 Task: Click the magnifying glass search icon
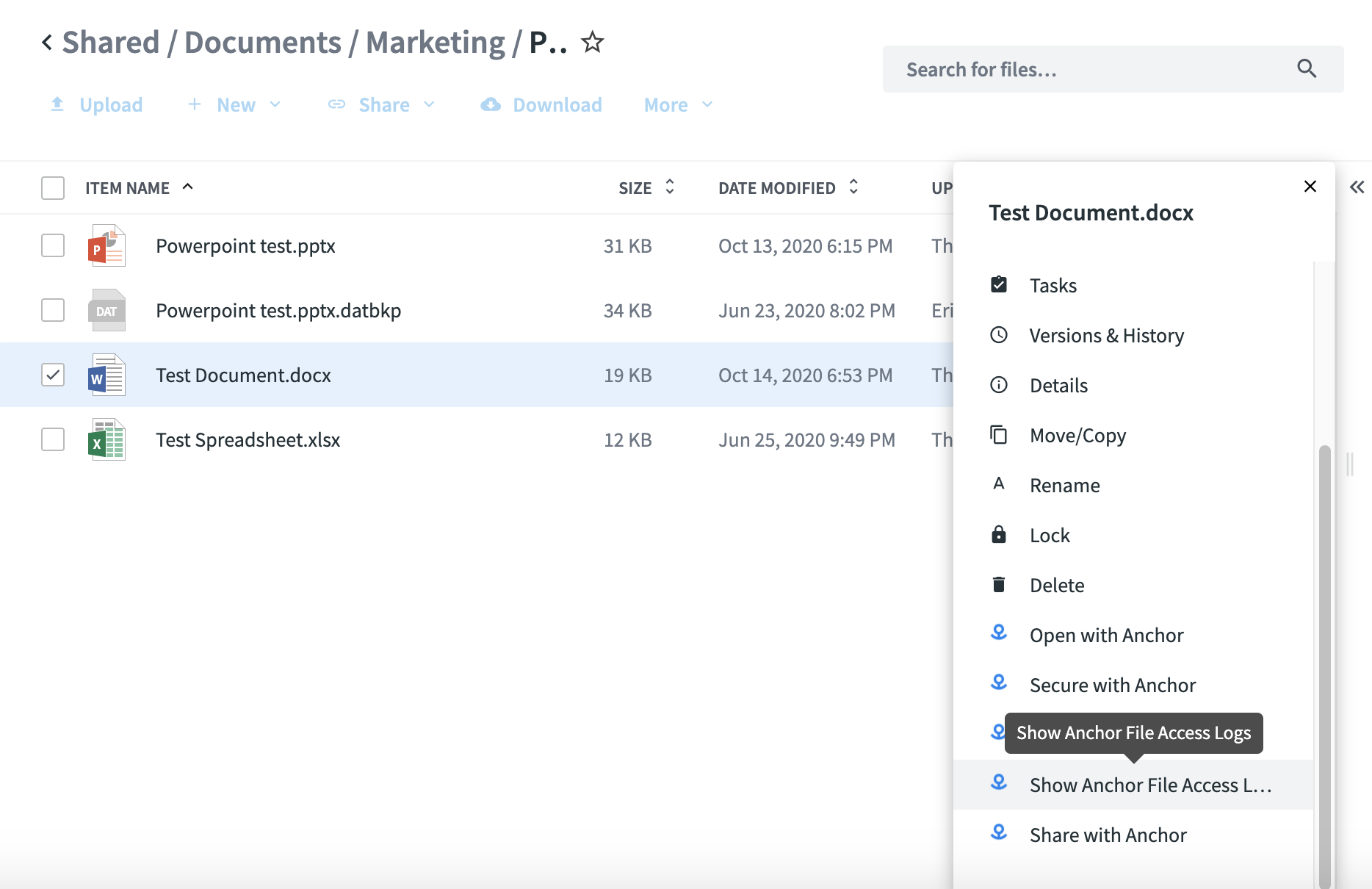pyautogui.click(x=1307, y=69)
